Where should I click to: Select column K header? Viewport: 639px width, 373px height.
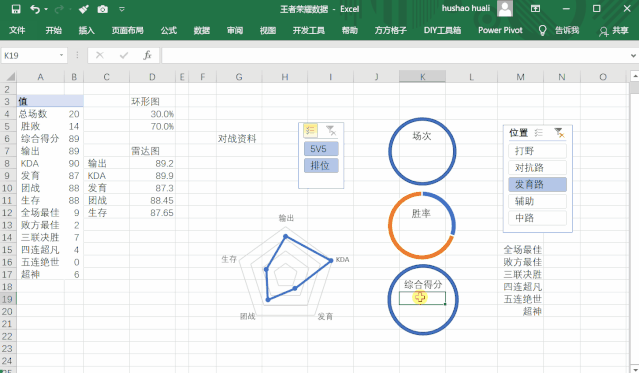point(422,77)
